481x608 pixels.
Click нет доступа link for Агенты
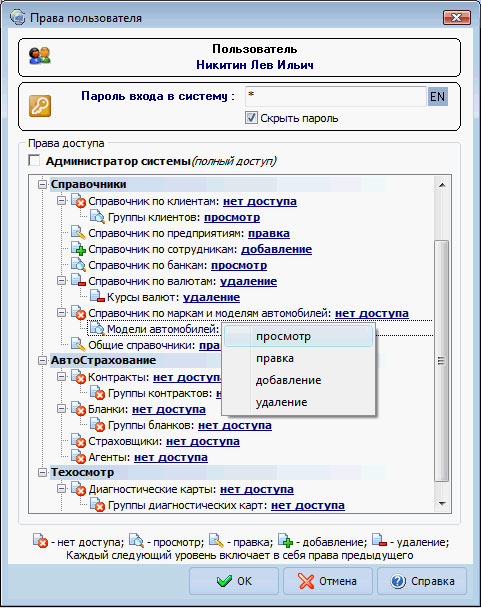click(171, 458)
